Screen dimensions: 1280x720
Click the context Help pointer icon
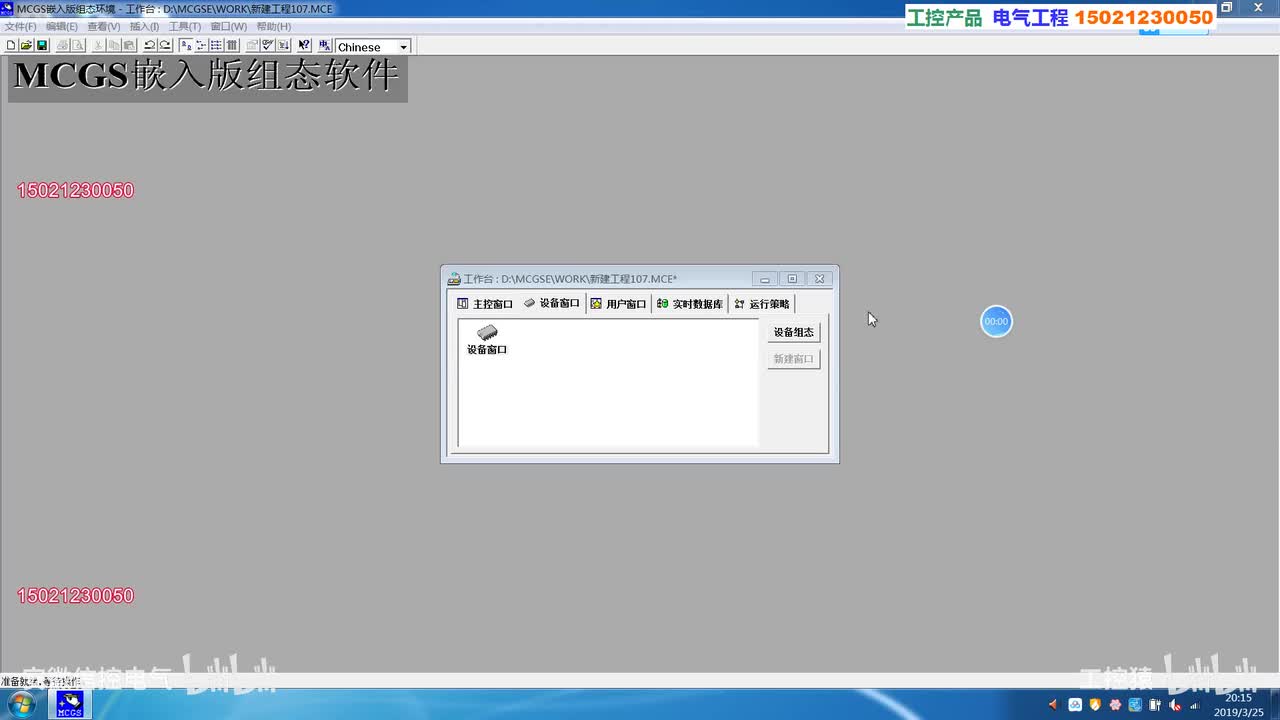[304, 46]
